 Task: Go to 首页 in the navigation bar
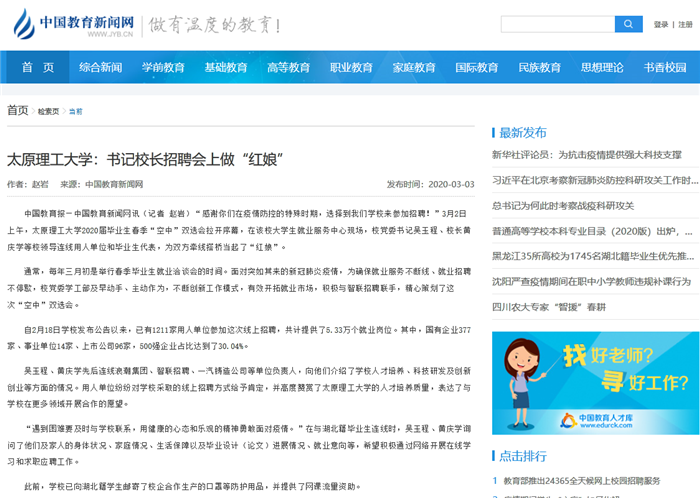click(x=38, y=67)
